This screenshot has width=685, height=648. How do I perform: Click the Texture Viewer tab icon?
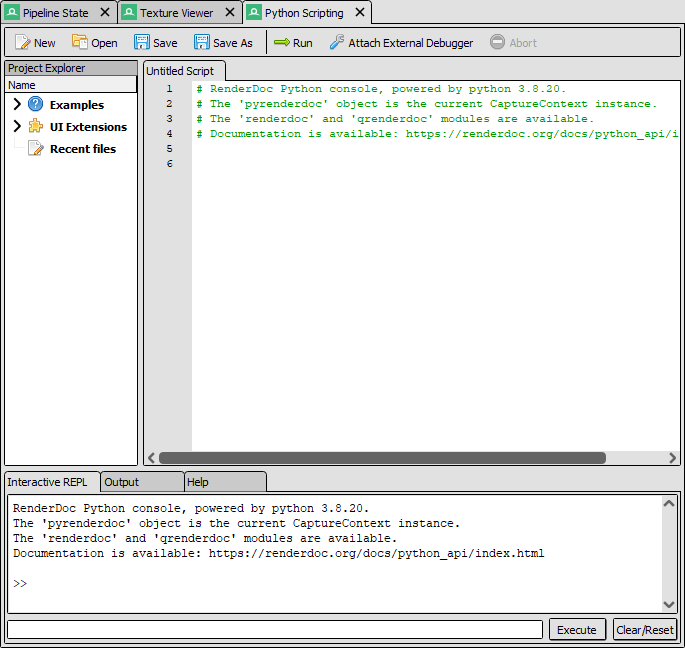[129, 12]
